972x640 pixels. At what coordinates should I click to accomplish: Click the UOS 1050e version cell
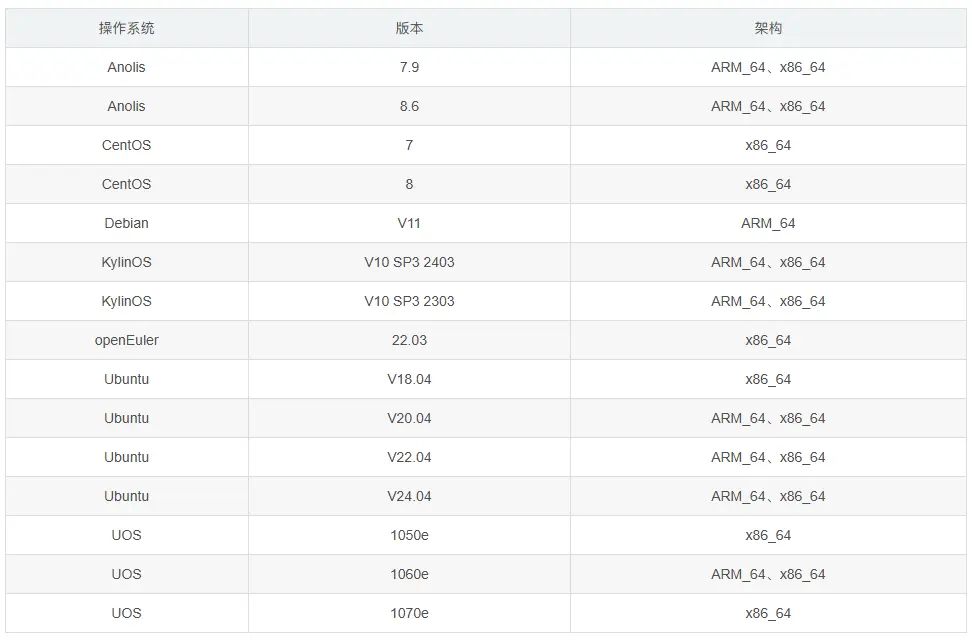tap(409, 535)
